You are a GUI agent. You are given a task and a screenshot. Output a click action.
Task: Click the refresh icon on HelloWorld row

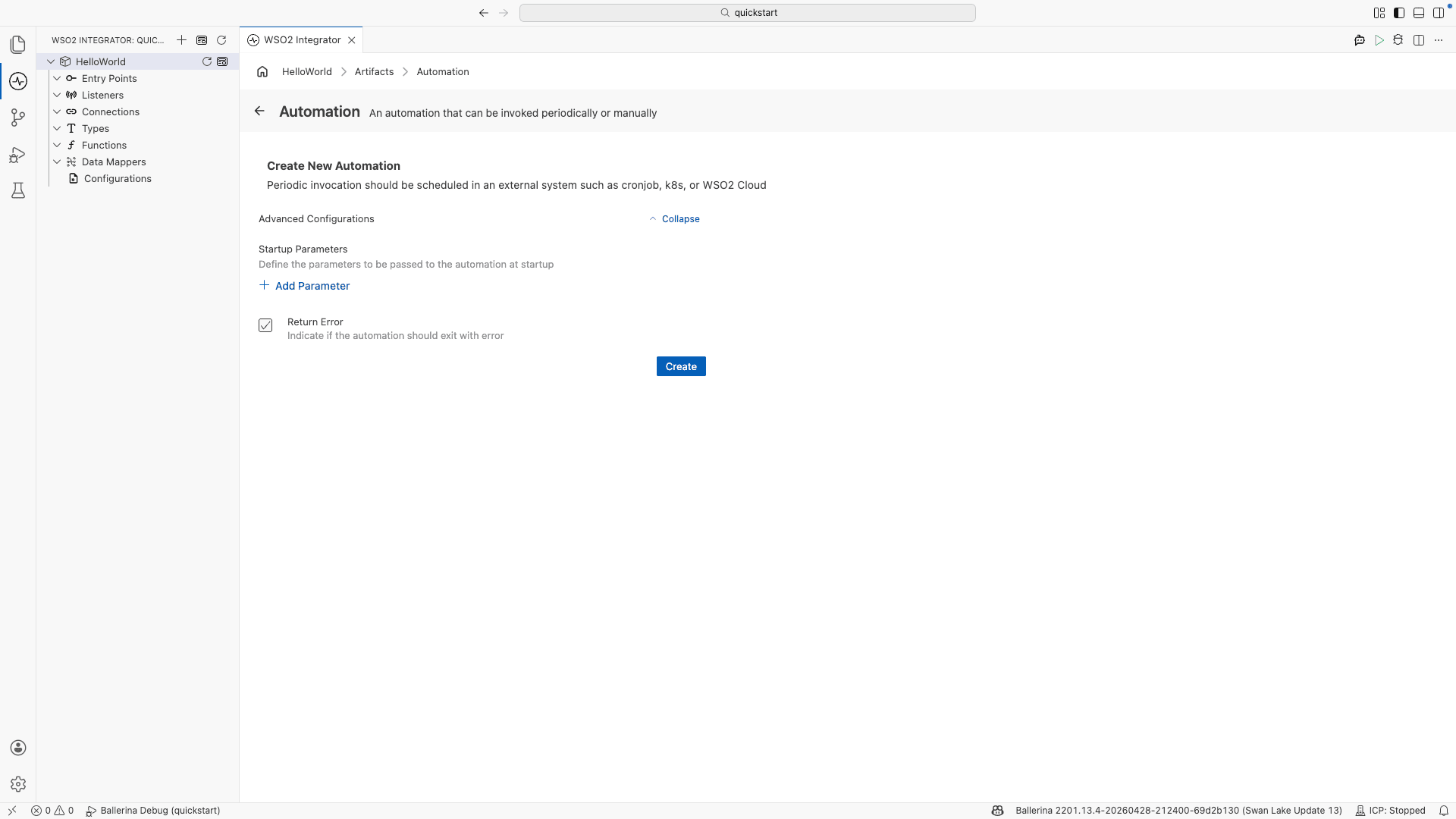point(206,61)
